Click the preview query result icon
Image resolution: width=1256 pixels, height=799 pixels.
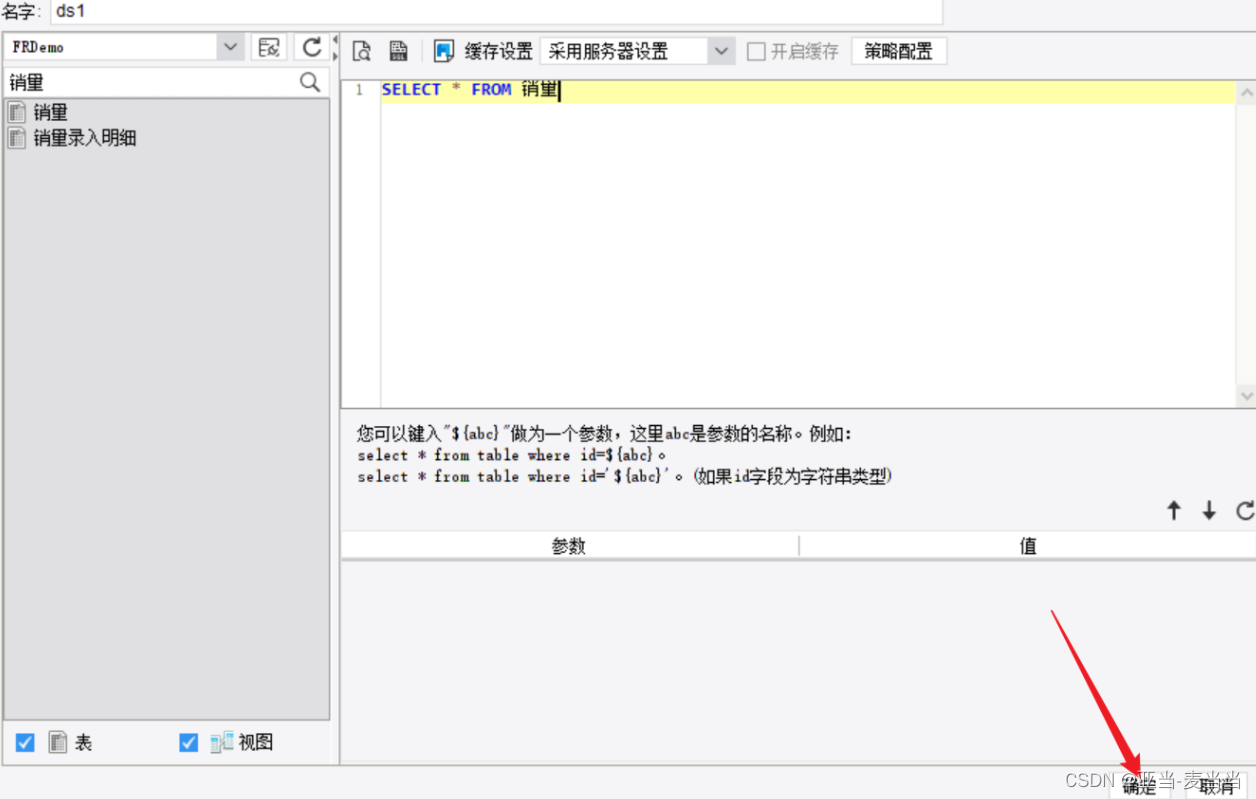click(x=362, y=51)
